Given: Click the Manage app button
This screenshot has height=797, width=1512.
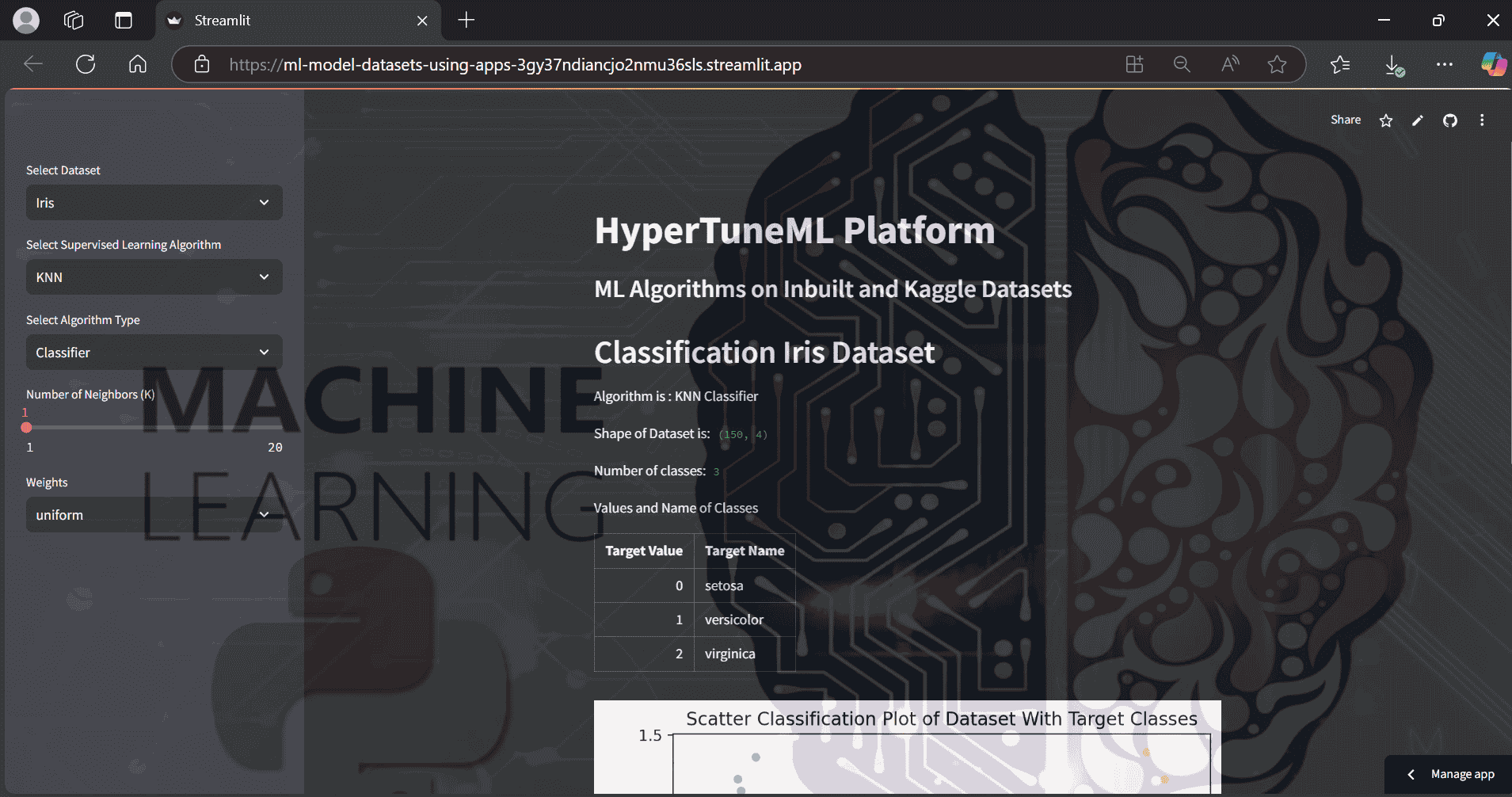Looking at the screenshot, I should [x=1448, y=775].
